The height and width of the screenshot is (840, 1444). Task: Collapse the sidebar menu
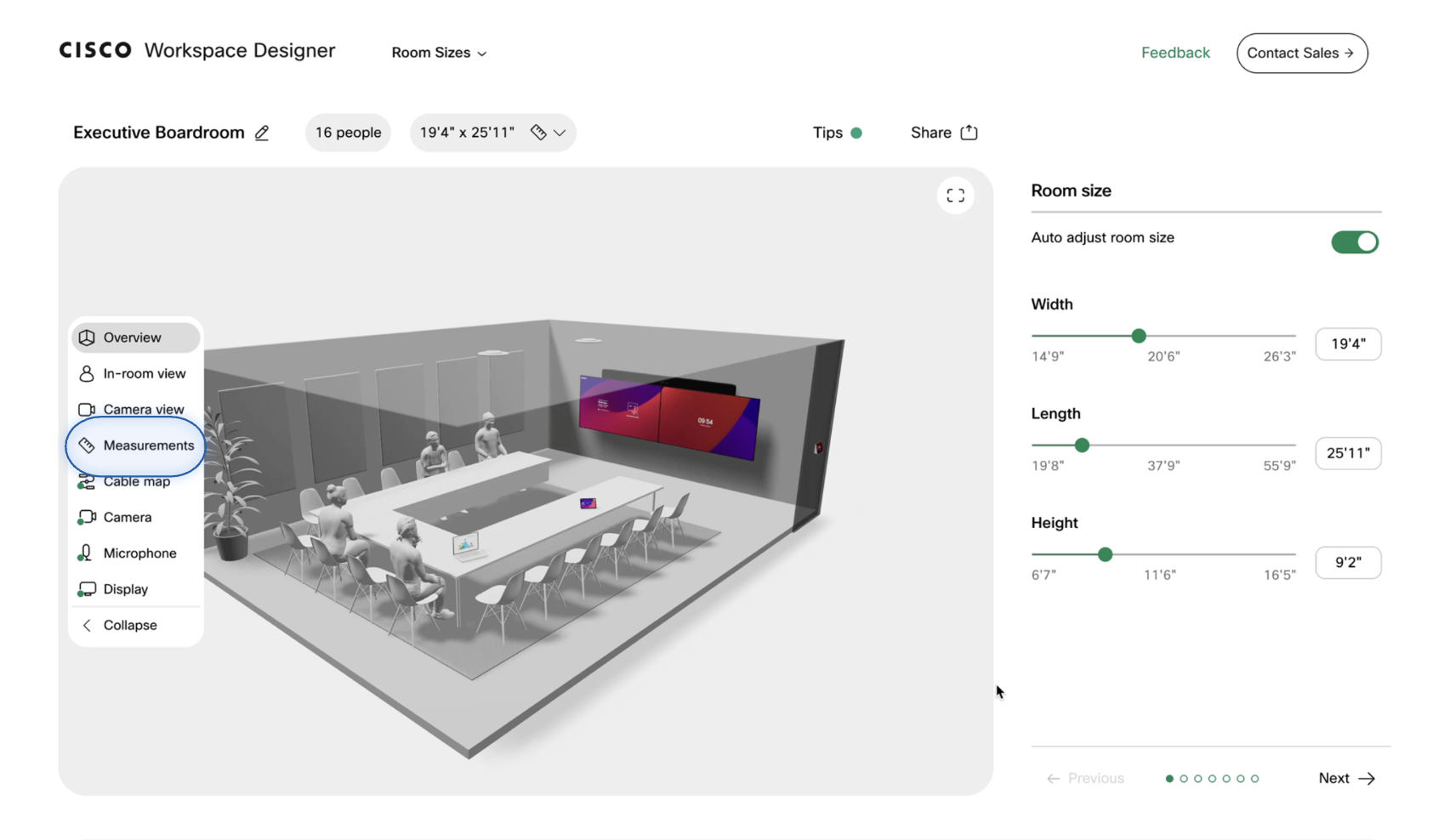point(129,625)
